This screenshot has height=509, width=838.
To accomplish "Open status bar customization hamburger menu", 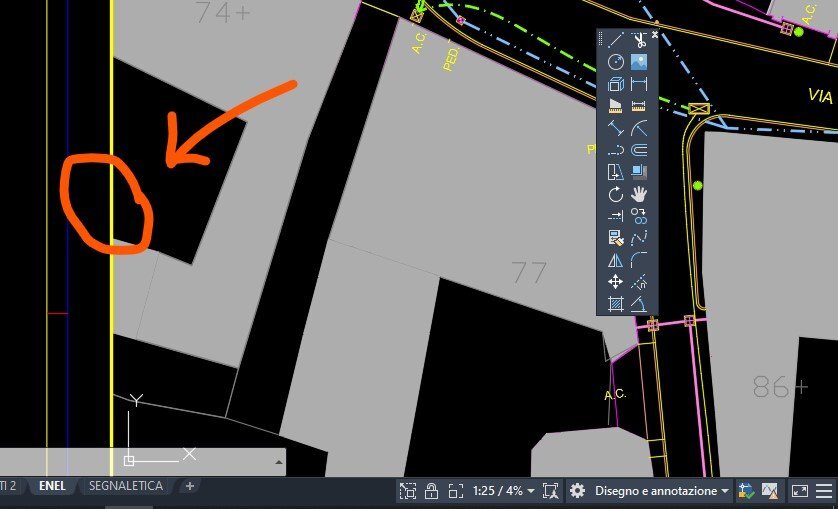I will click(x=825, y=490).
